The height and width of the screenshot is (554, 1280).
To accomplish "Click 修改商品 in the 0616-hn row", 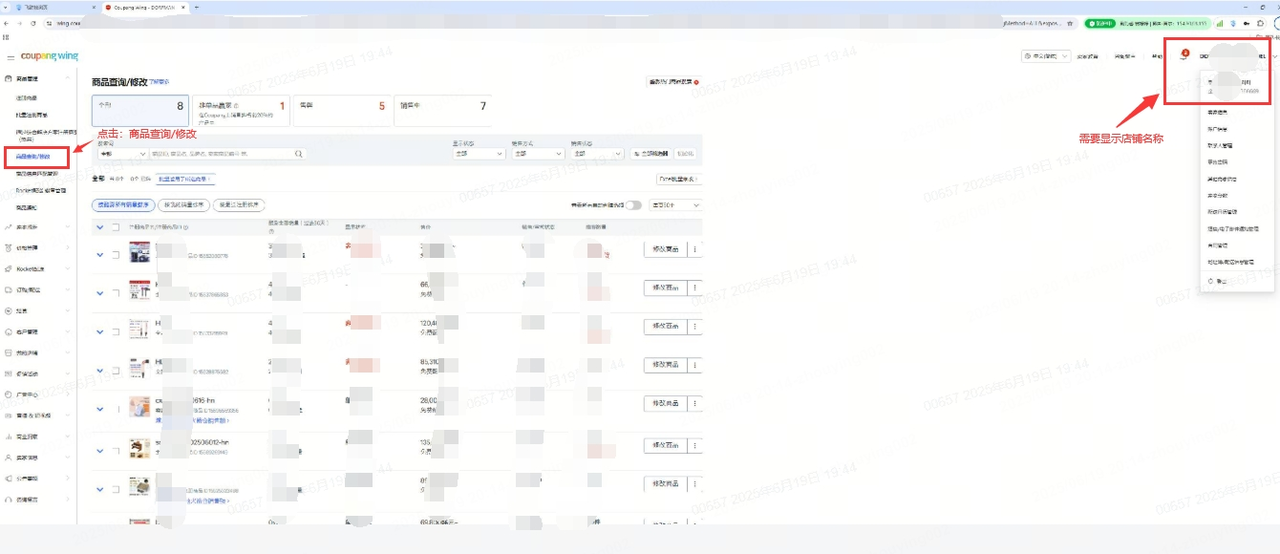I will [665, 404].
